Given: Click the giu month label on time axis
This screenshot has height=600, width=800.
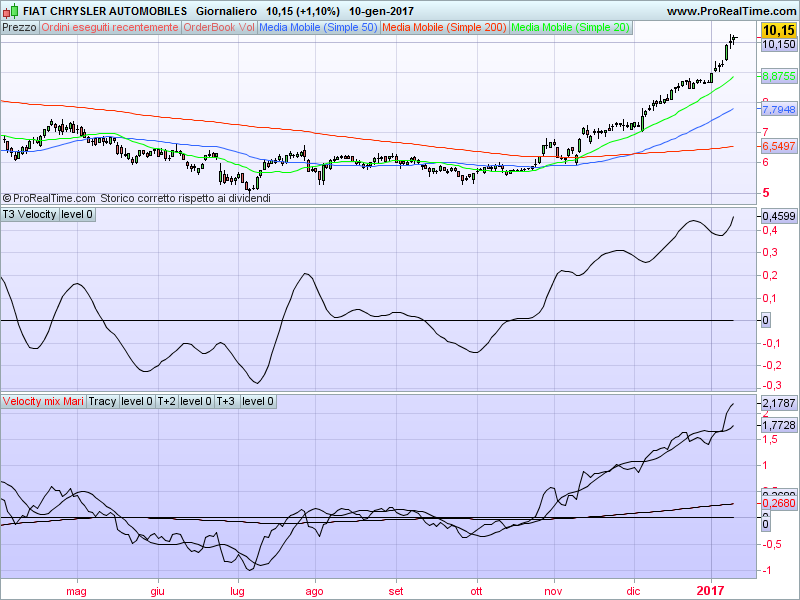Looking at the screenshot, I should click(157, 591).
